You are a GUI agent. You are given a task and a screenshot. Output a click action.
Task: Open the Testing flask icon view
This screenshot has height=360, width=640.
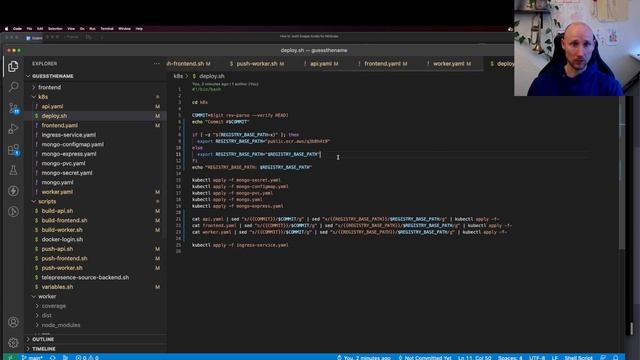(x=13, y=170)
